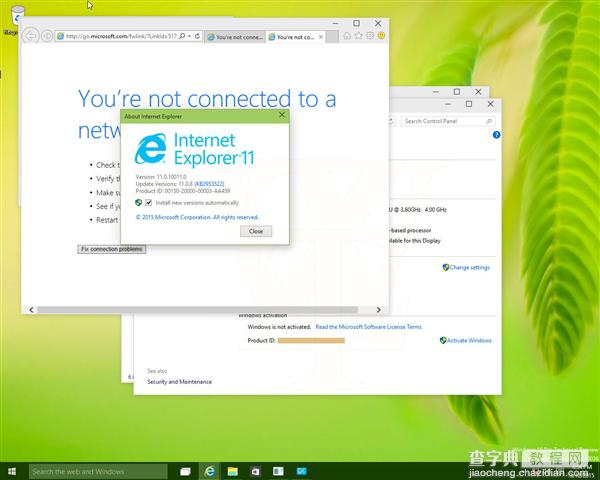
Task: Open "Security and Maintenance" link
Action: (179, 382)
